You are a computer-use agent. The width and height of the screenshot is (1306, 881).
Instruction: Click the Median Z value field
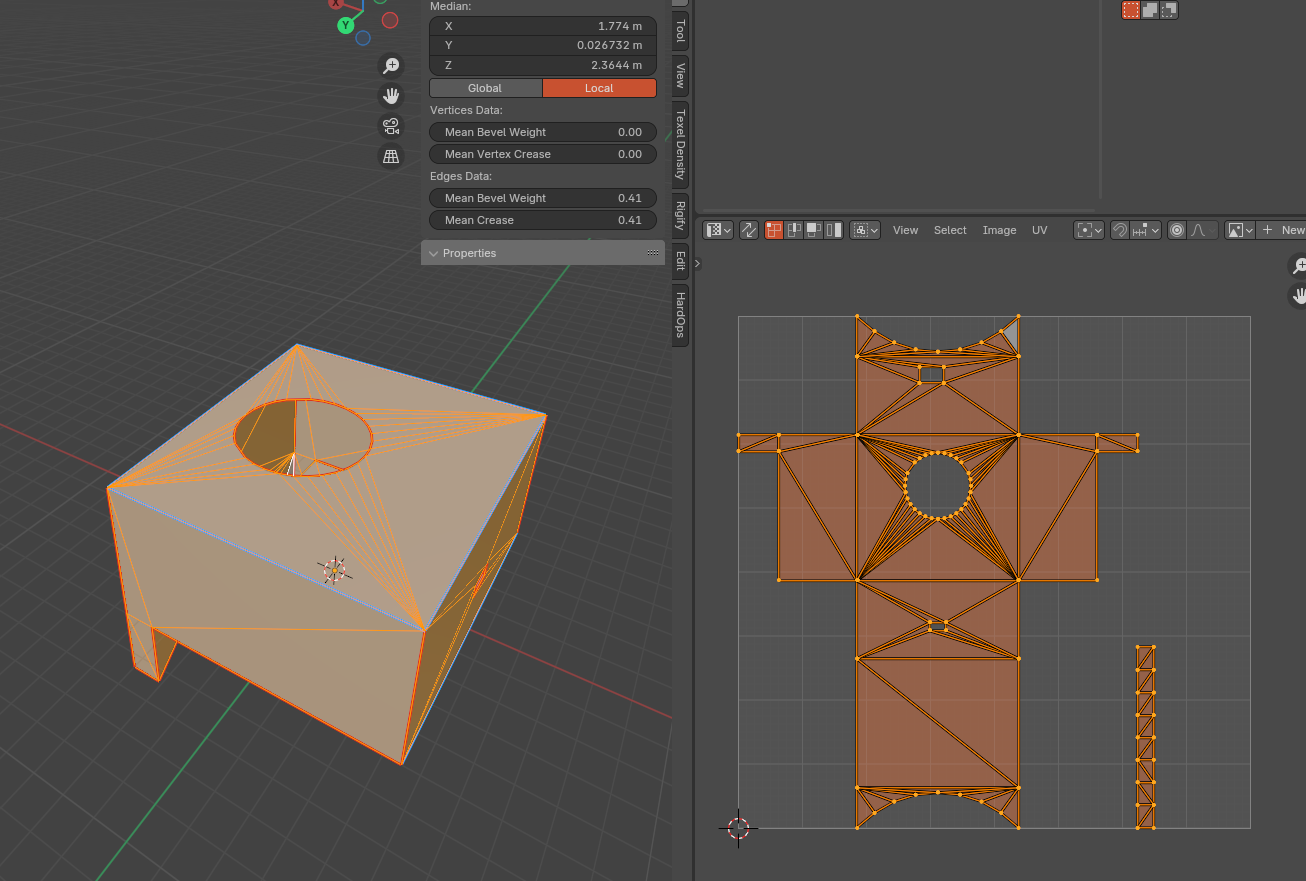coord(543,65)
